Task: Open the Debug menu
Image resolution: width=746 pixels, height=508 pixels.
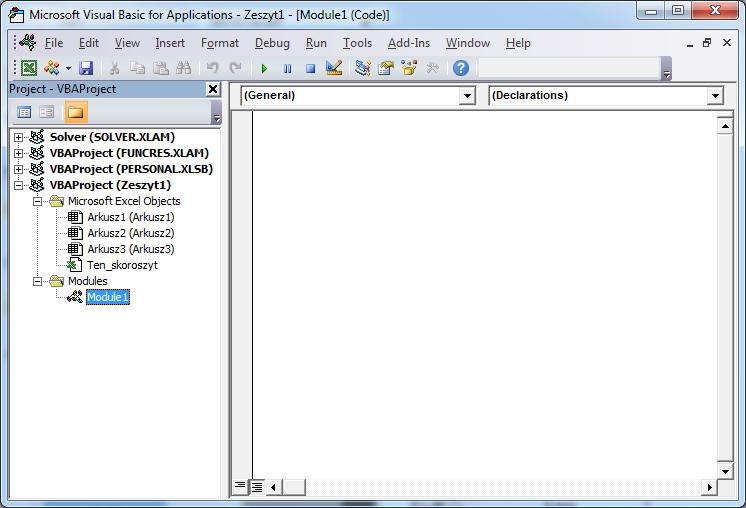Action: click(272, 43)
